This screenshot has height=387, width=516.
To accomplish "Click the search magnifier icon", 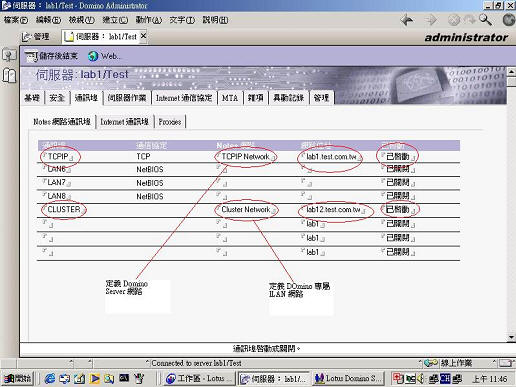I will 485,20.
